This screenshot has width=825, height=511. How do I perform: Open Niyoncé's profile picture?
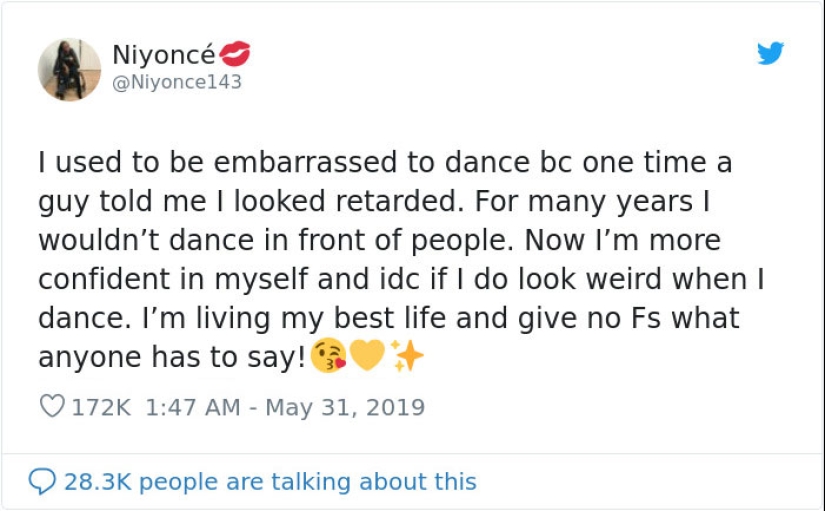tap(69, 70)
